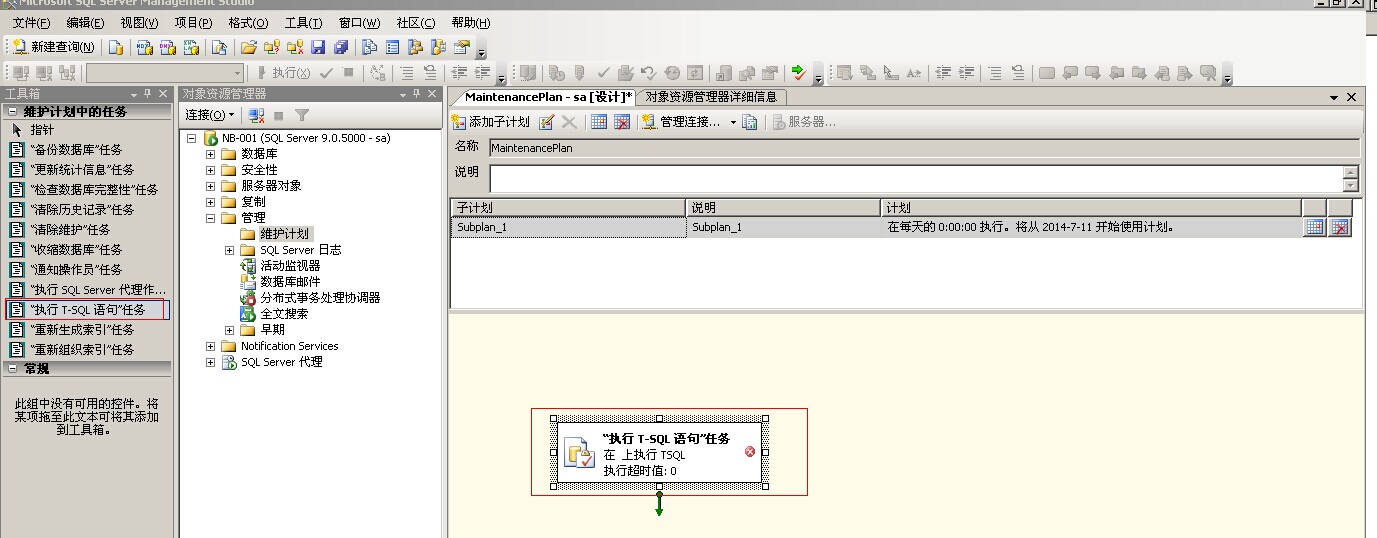Screen dimensions: 1377x538
Task: Start an Analysis Services DMX query
Action: coord(167,47)
